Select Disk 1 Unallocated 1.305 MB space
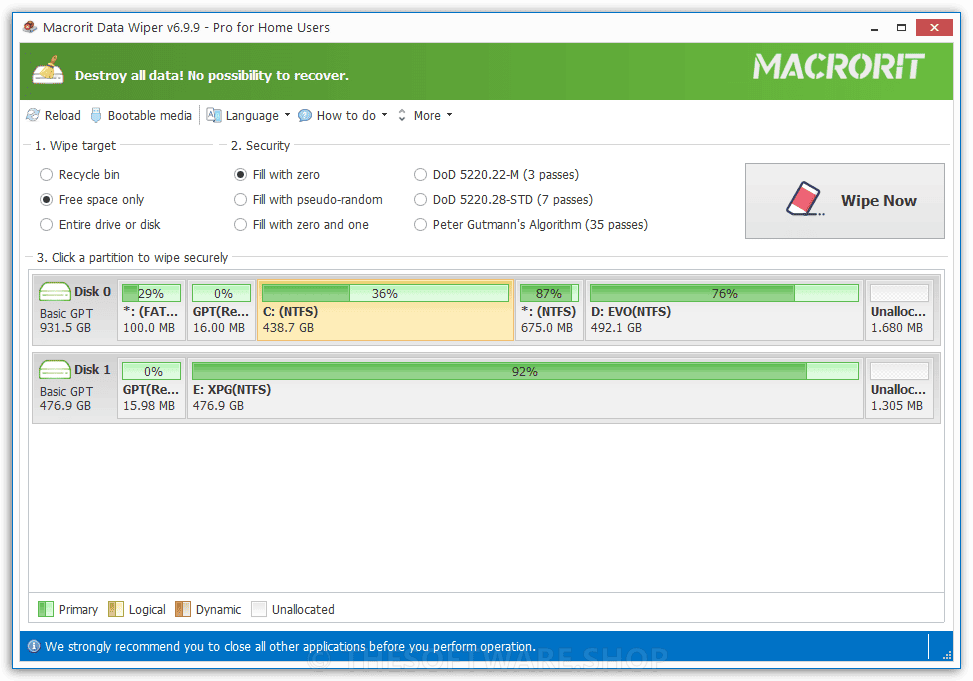 coord(899,388)
